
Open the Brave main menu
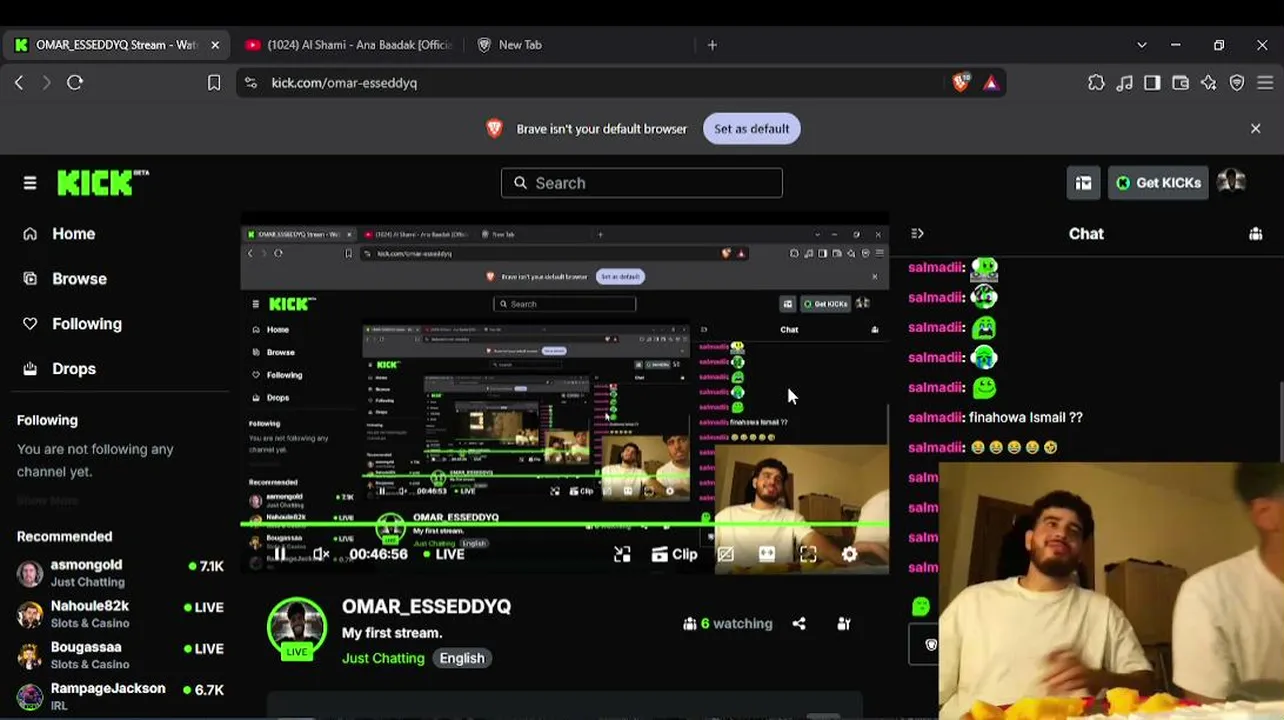pyautogui.click(x=1265, y=83)
